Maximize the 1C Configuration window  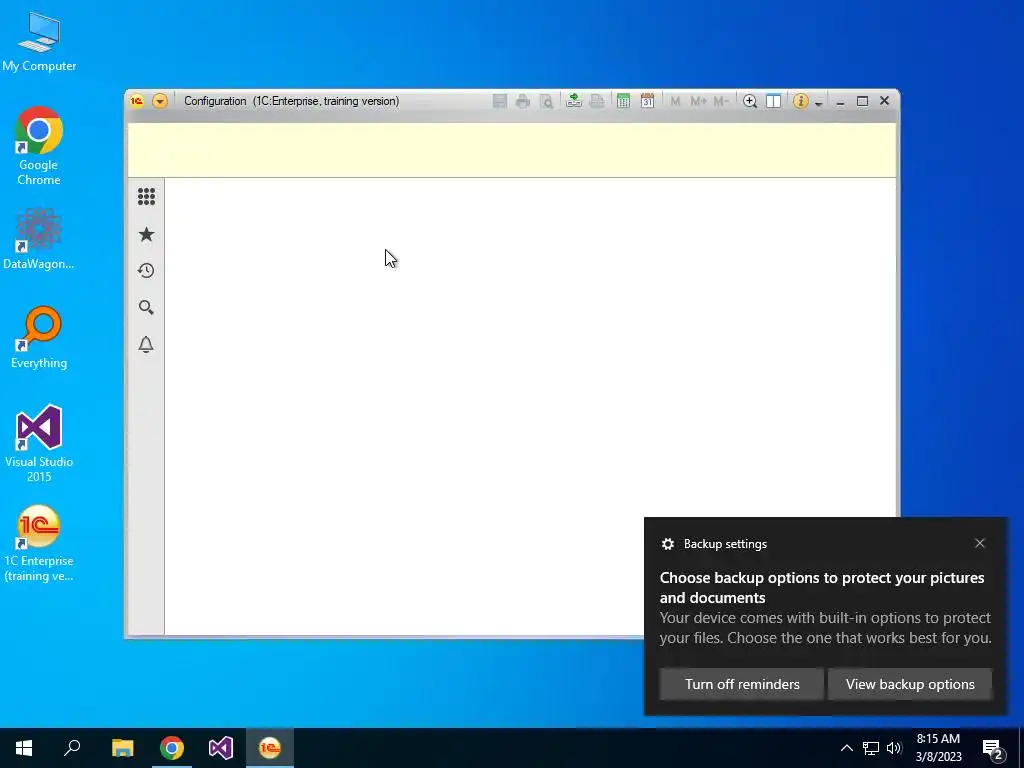point(862,101)
